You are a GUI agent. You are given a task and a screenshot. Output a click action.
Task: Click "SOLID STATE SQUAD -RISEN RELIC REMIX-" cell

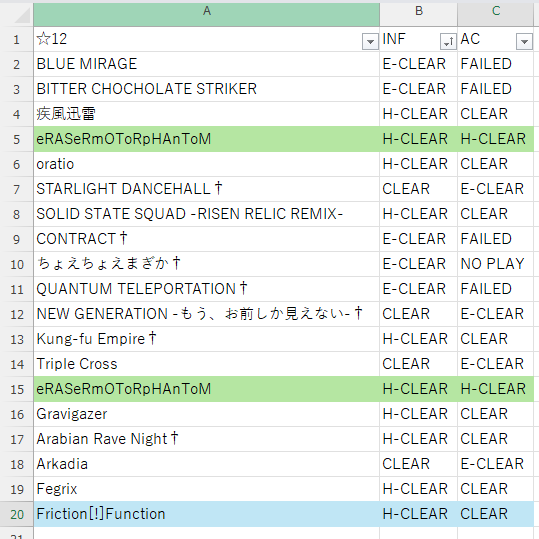(x=207, y=214)
